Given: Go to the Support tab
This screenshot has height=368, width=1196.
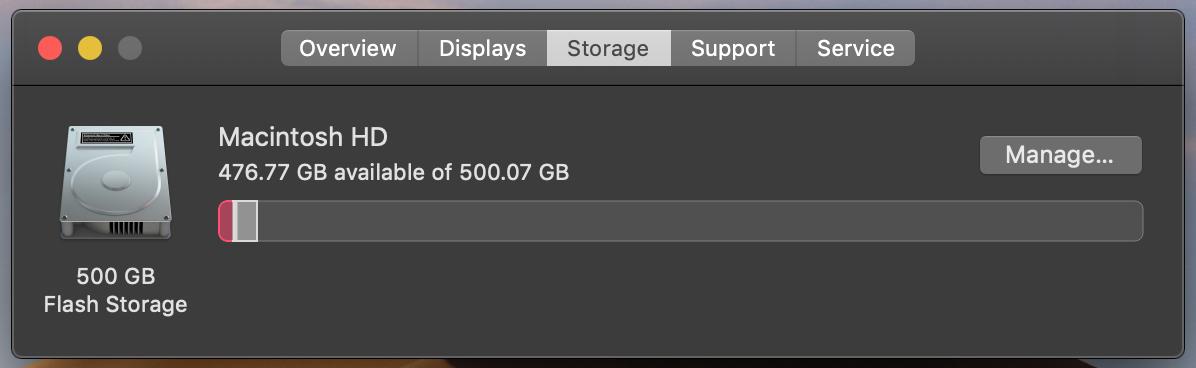Looking at the screenshot, I should (x=733, y=48).
